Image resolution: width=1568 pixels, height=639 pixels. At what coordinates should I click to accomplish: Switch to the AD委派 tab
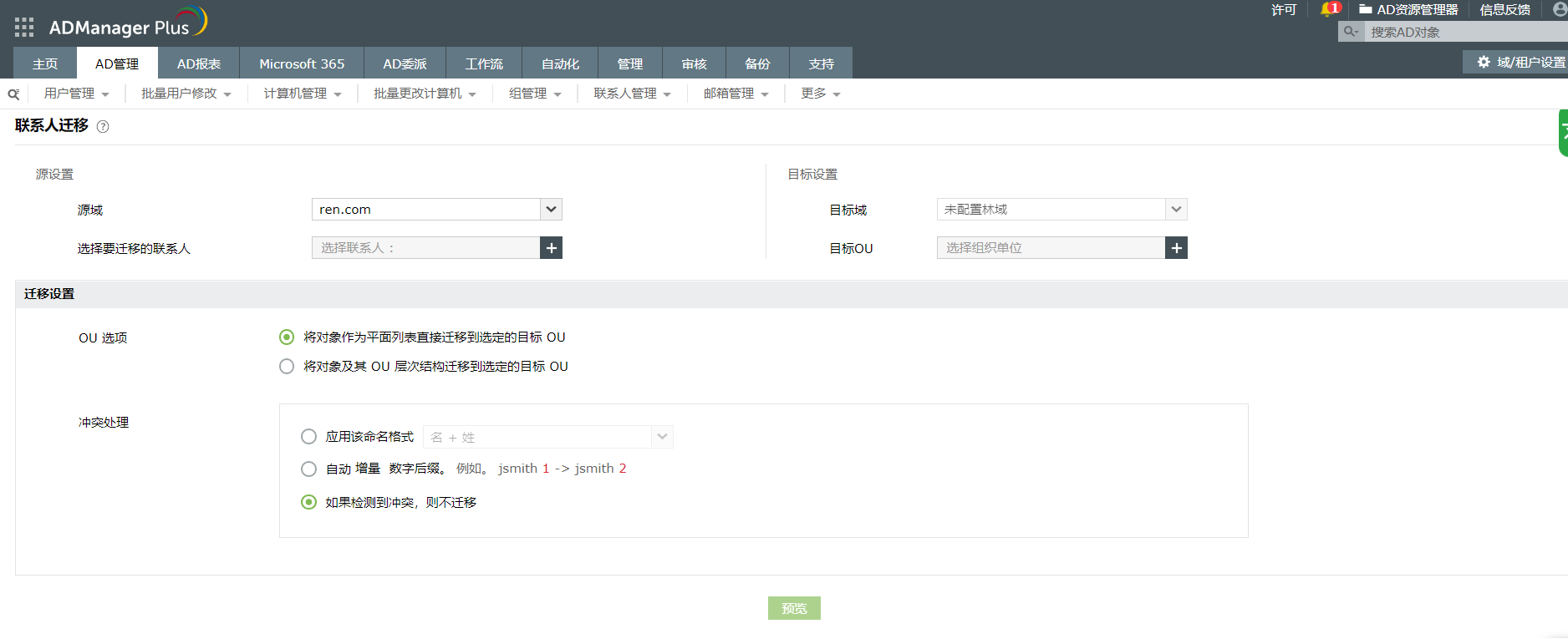[x=405, y=63]
